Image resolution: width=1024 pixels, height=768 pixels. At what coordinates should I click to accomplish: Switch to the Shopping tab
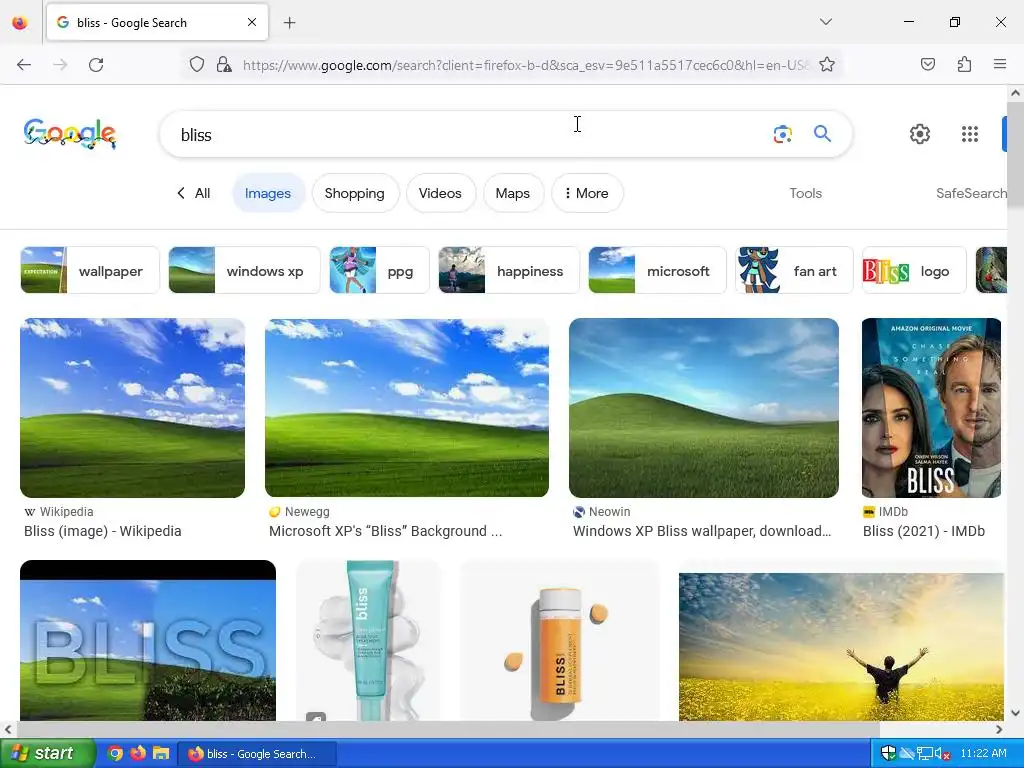tap(355, 193)
